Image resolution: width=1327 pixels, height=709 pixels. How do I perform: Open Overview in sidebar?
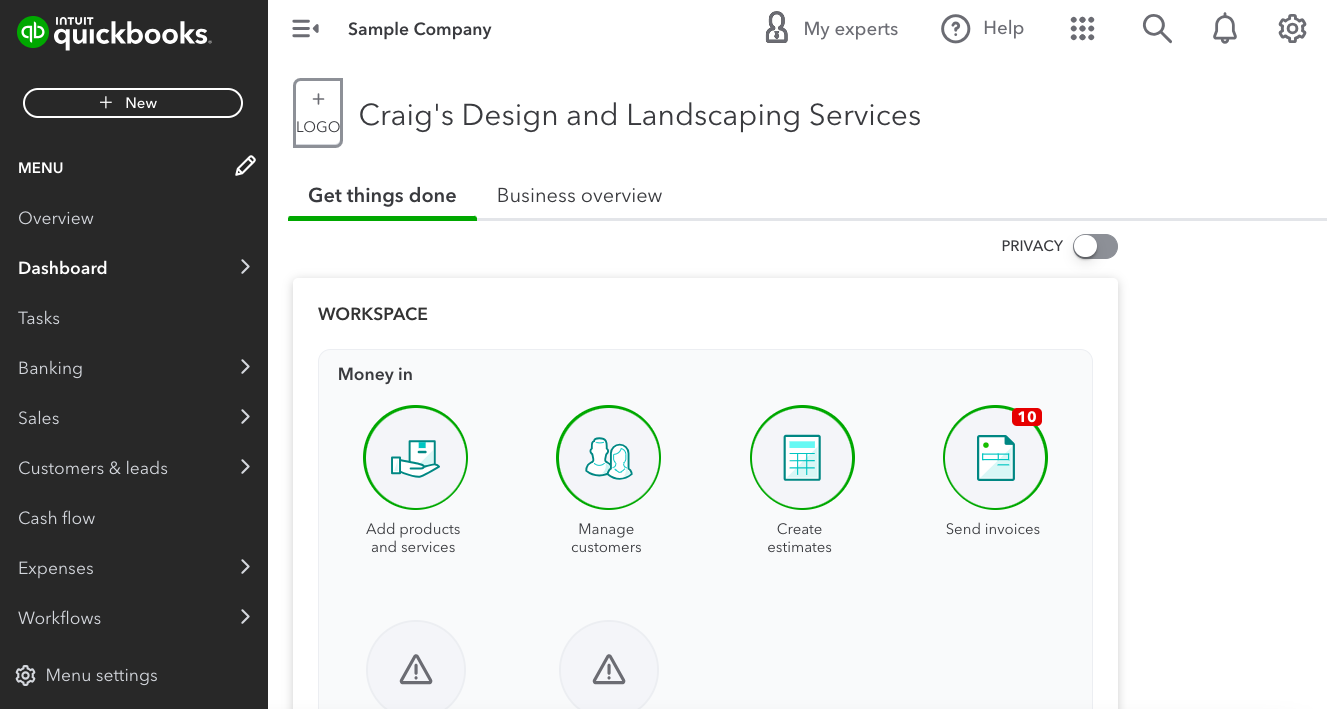point(56,218)
